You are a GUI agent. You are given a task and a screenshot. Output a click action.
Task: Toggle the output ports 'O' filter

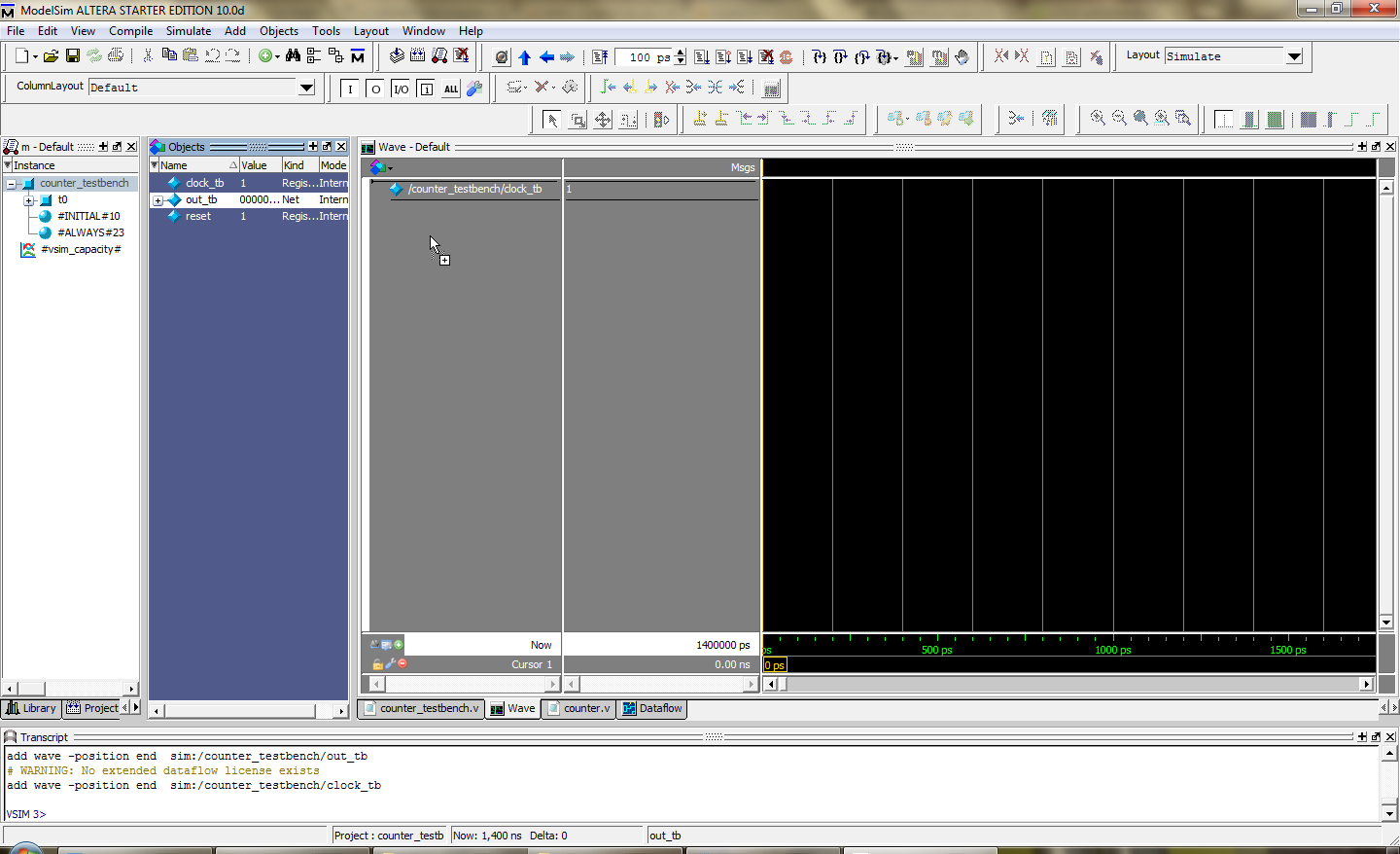pos(375,89)
